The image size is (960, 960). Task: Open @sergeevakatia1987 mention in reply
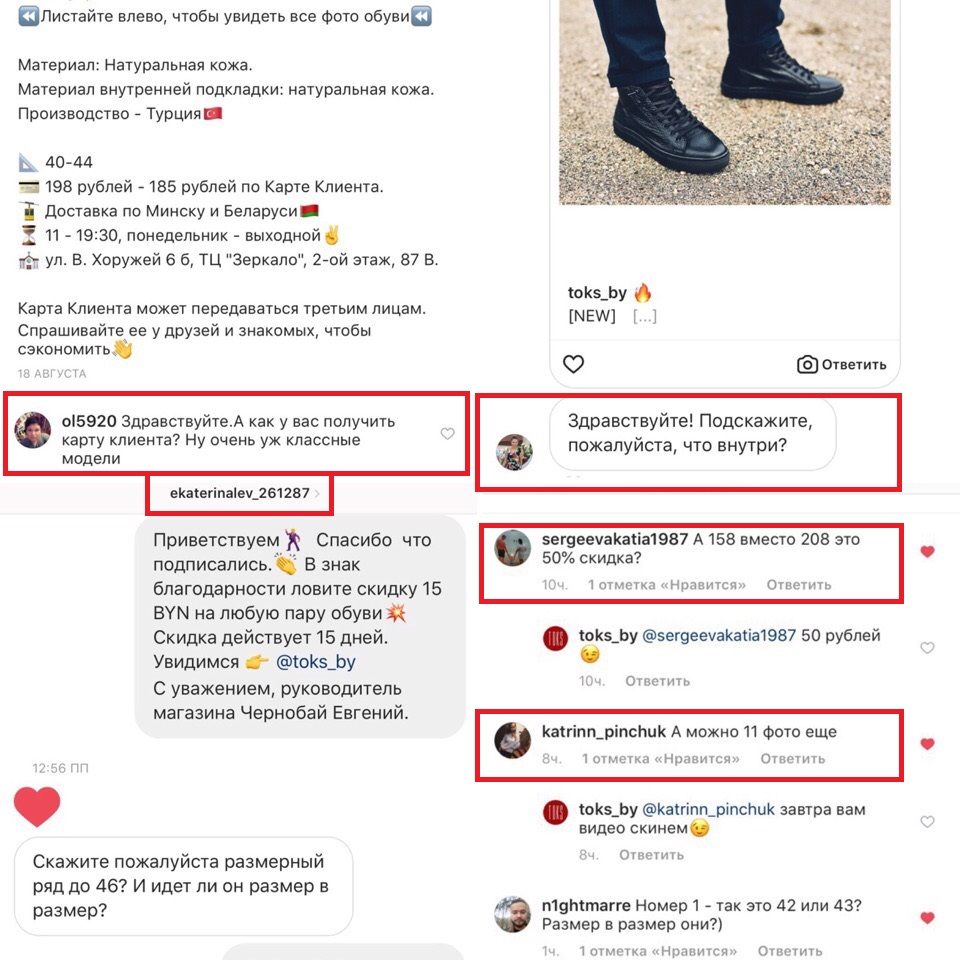(x=719, y=636)
